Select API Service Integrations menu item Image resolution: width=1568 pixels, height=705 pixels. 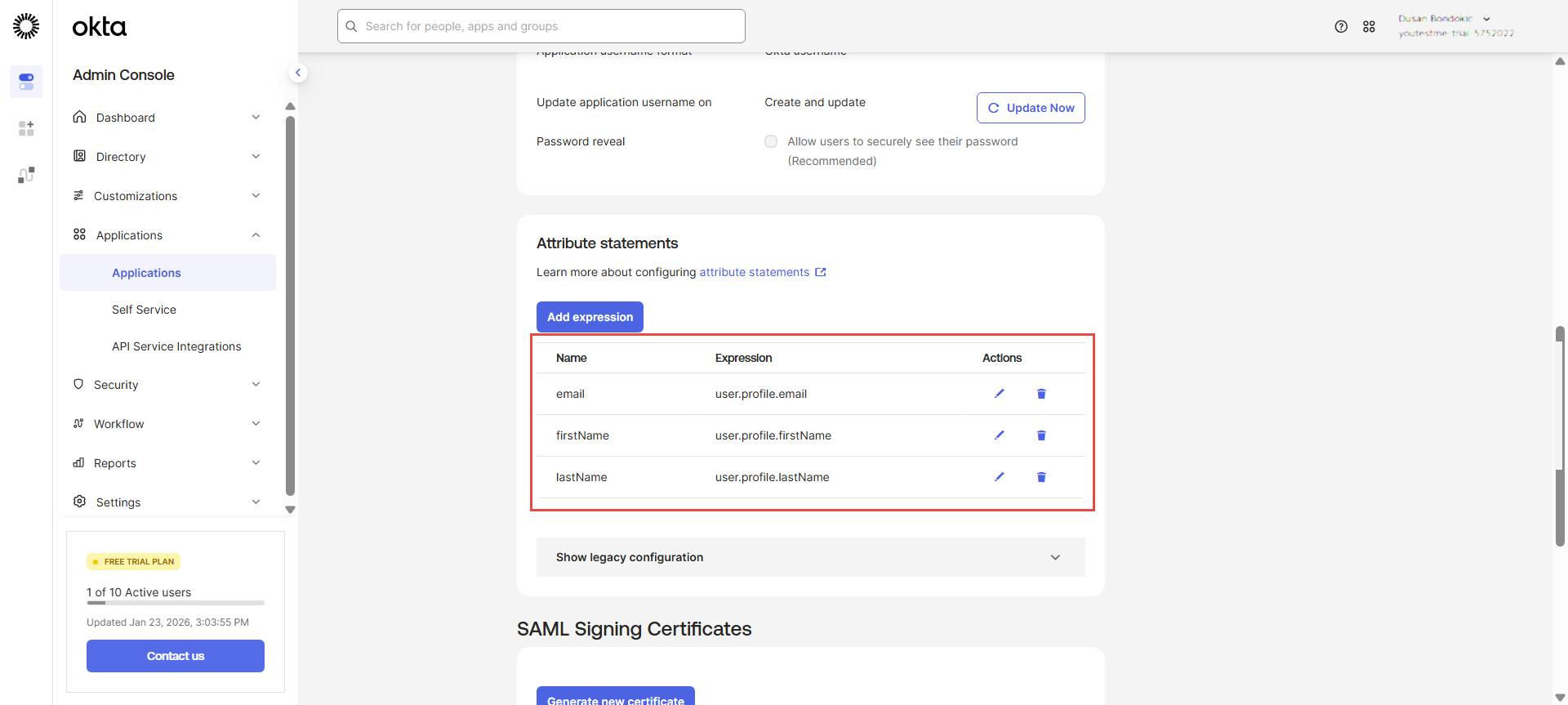pos(176,346)
